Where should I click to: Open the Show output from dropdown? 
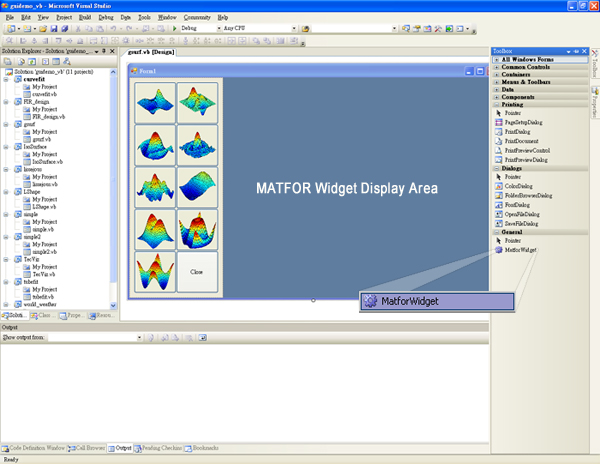tap(139, 337)
